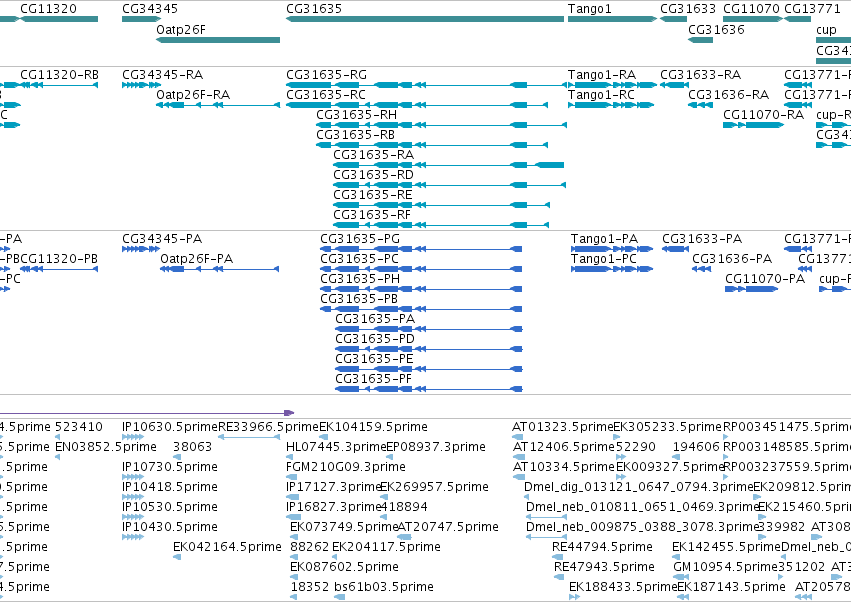Open the CG11070-PA protein label
This screenshot has height=602, width=851.
[765, 279]
